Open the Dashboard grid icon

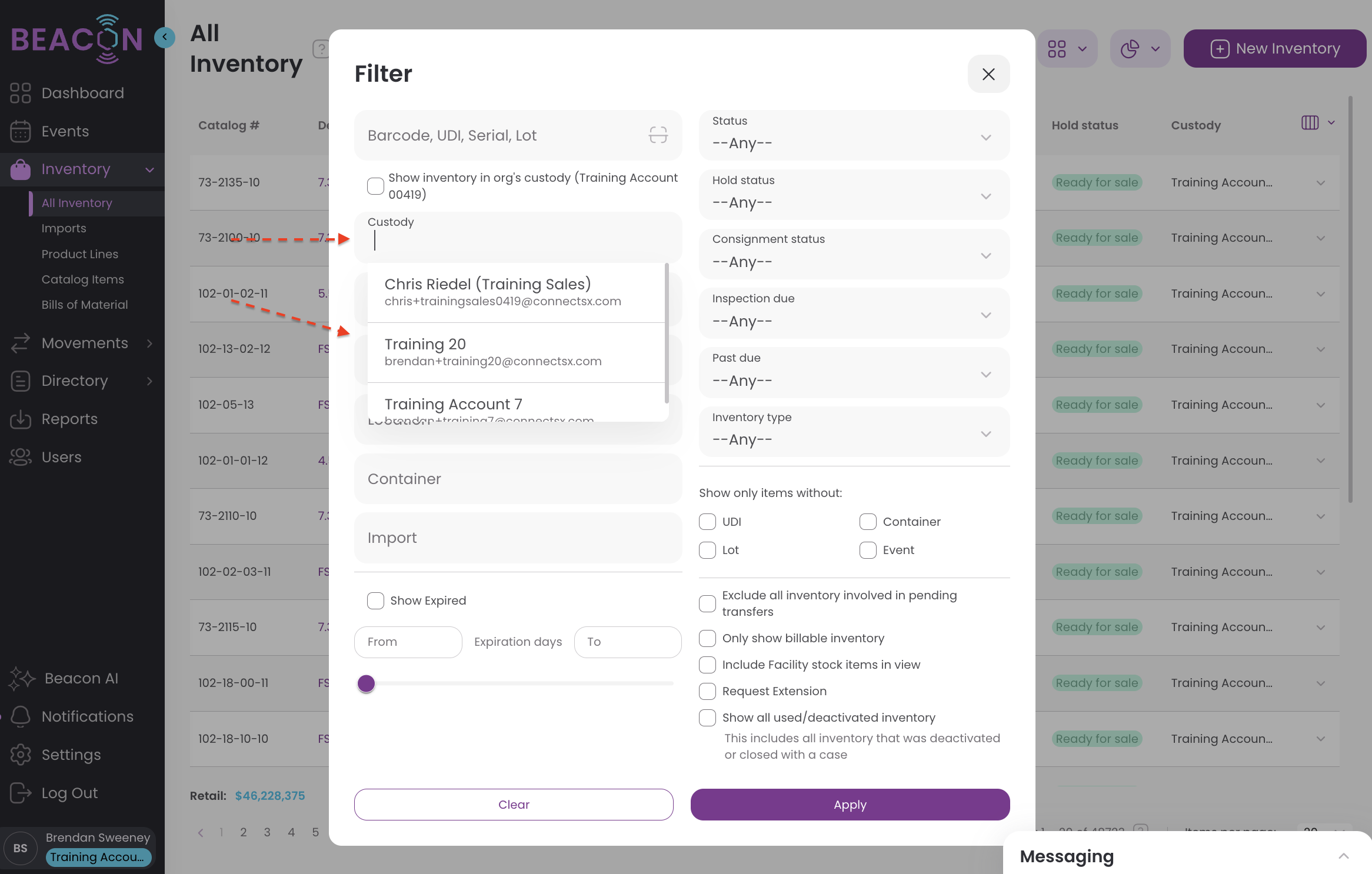[20, 93]
